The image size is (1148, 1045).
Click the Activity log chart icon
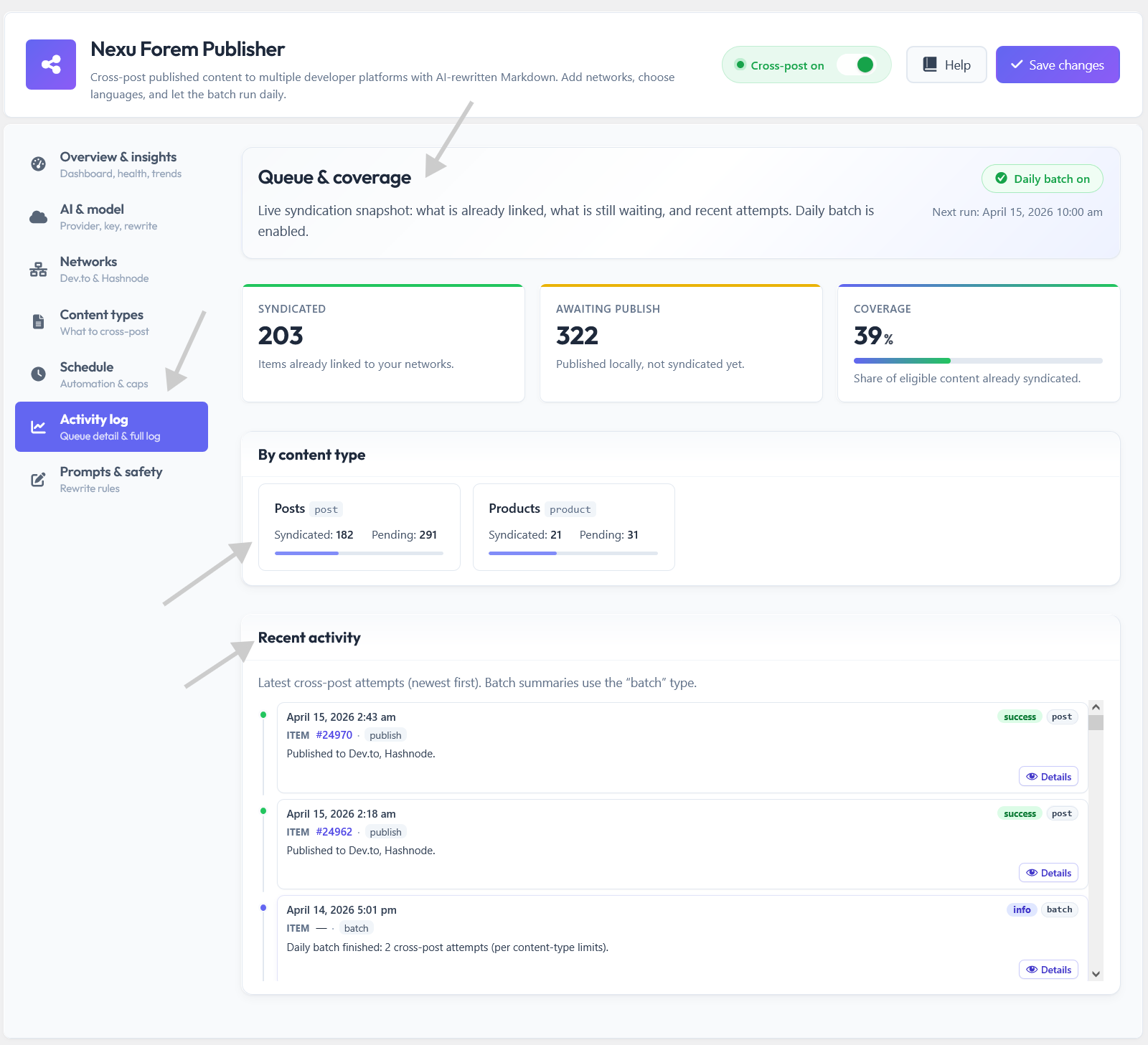click(x=38, y=427)
